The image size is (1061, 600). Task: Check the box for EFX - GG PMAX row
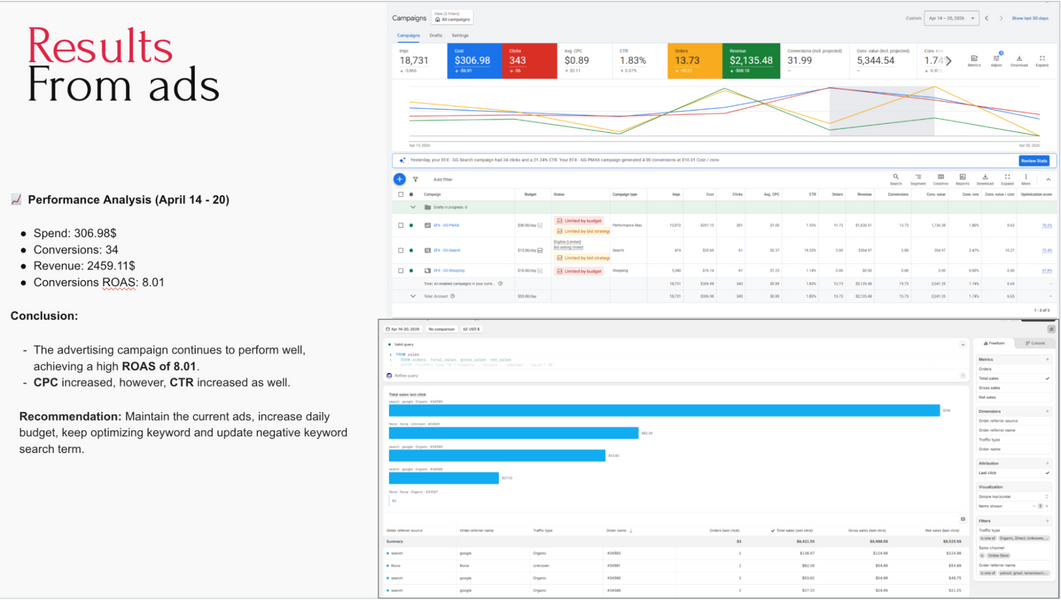[401, 225]
